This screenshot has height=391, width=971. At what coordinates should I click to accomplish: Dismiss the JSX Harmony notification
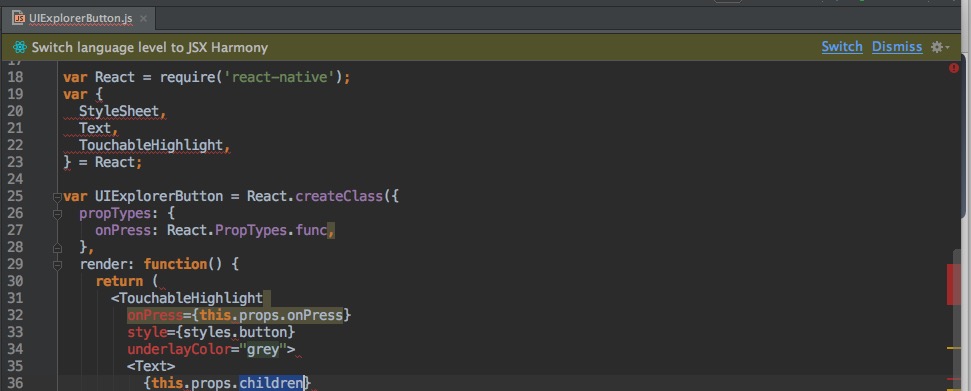click(x=897, y=47)
